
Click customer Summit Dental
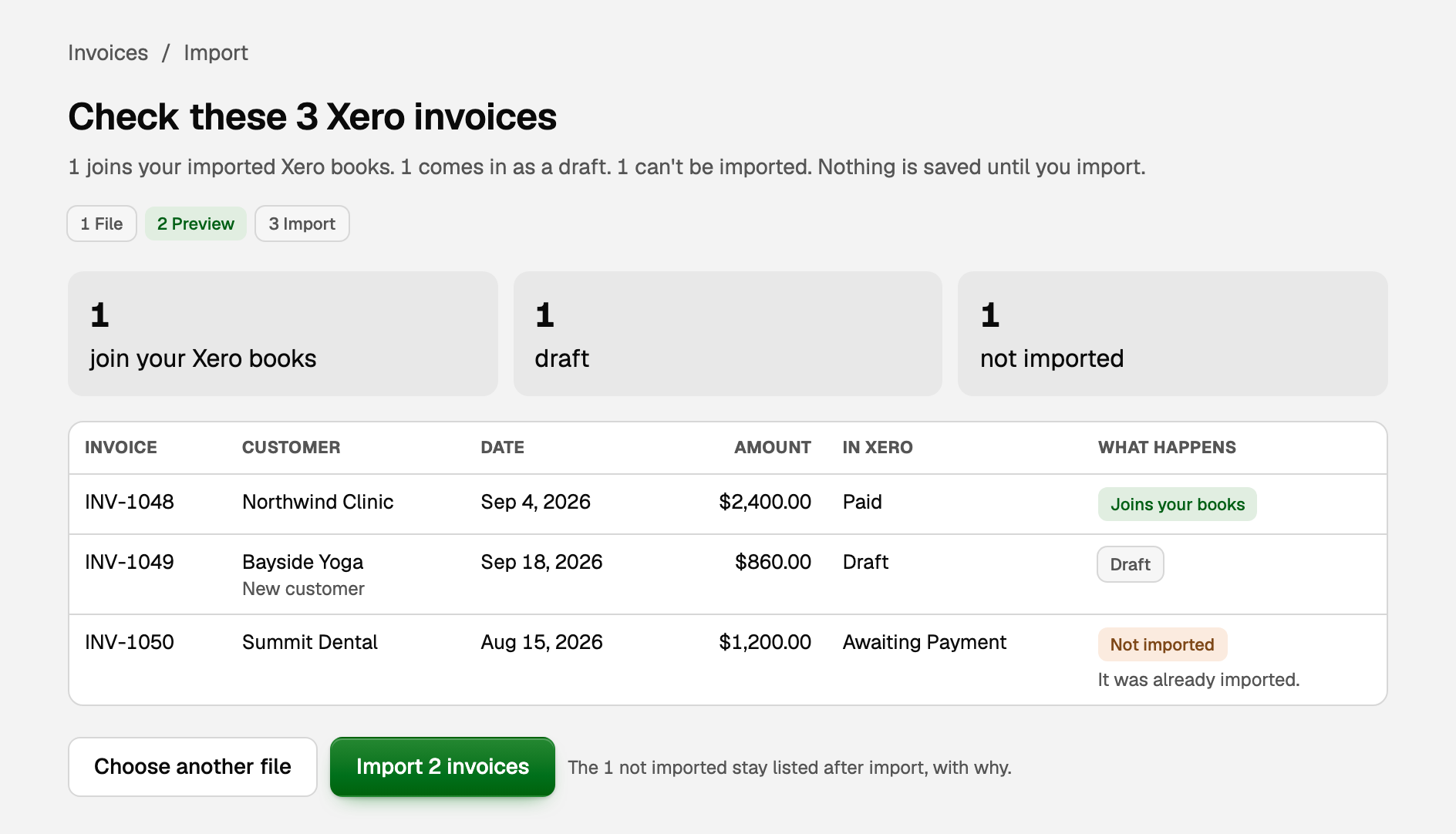pos(310,642)
